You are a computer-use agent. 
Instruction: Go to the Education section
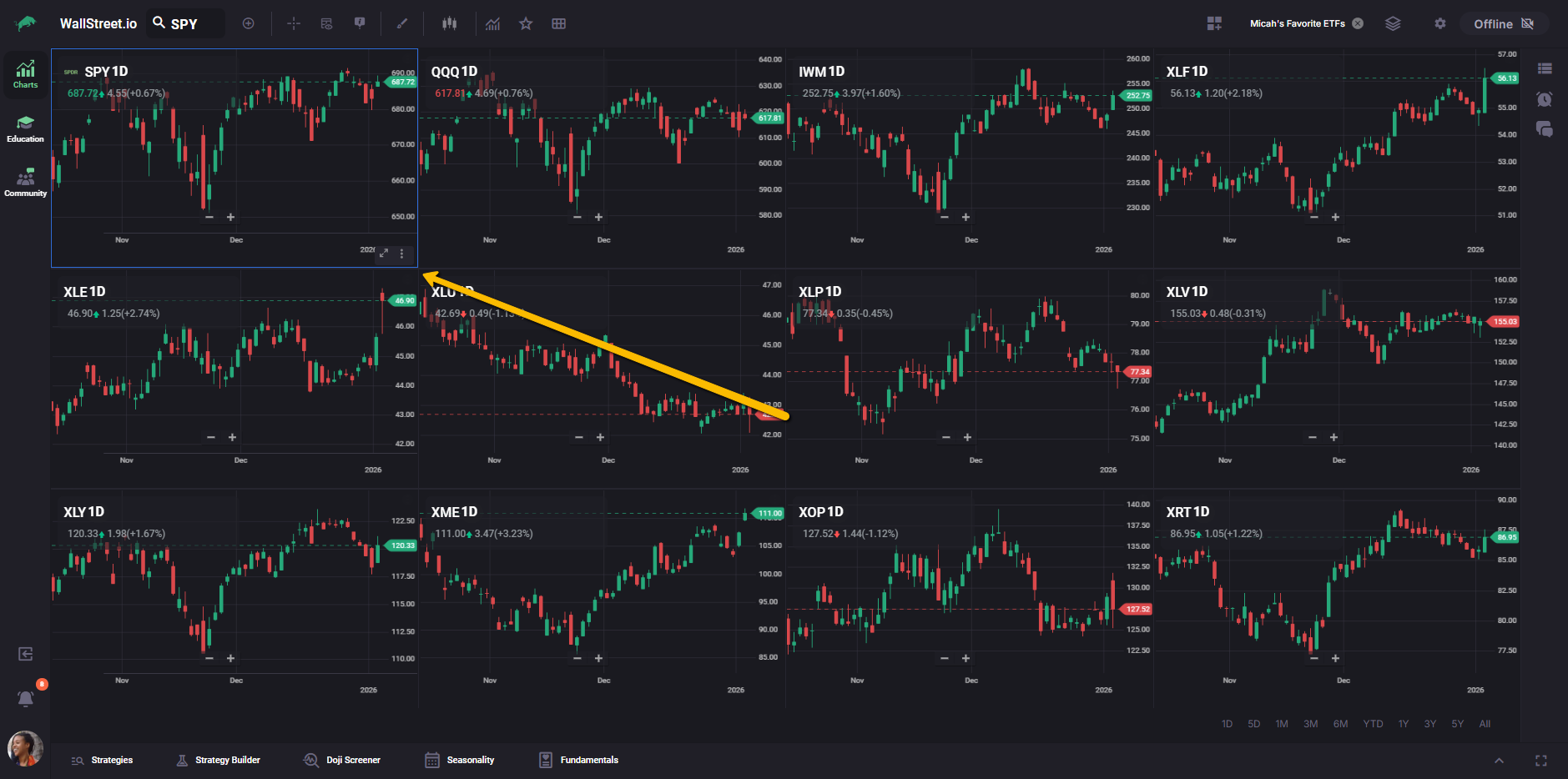coord(25,129)
